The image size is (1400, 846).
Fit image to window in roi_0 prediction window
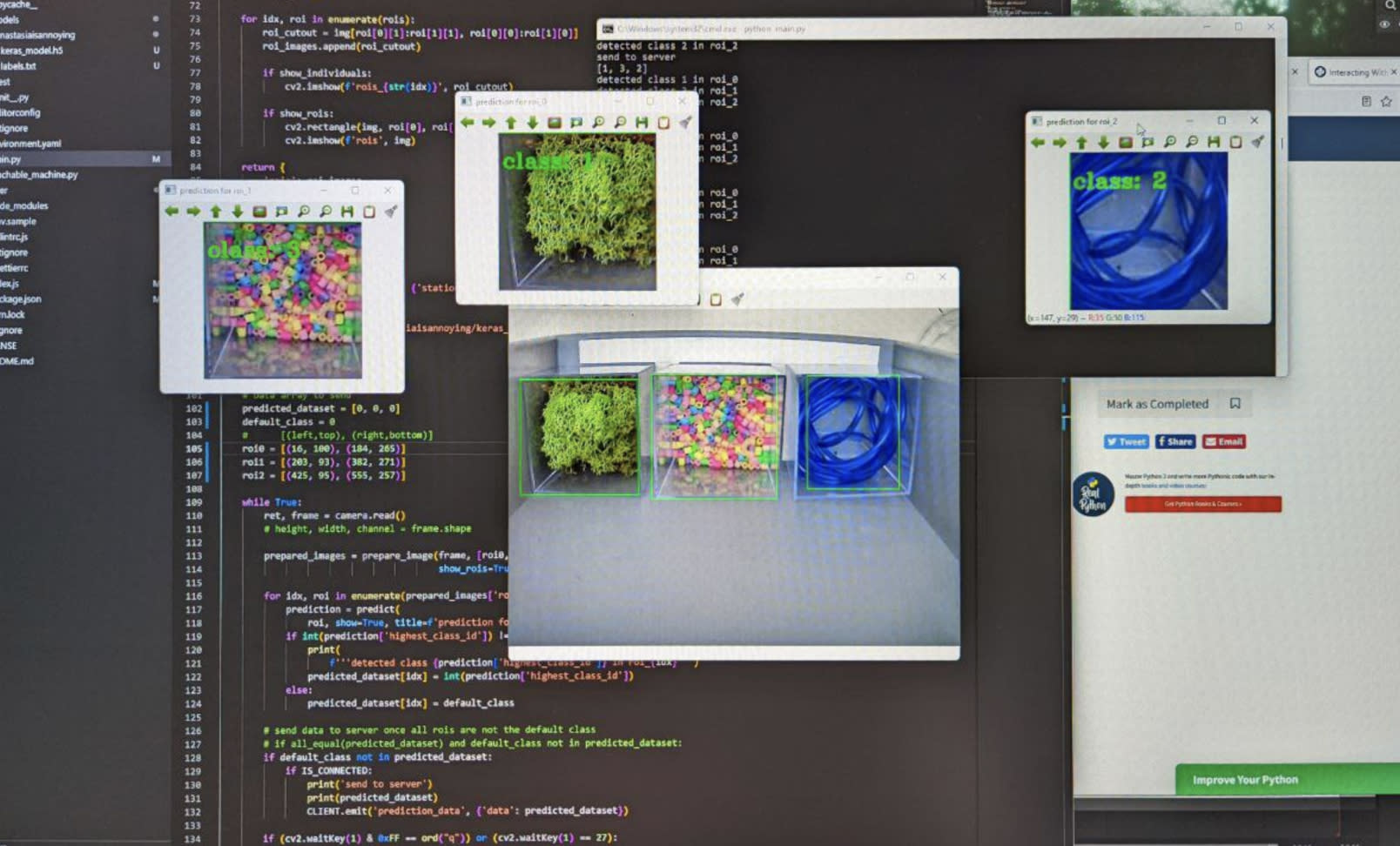click(576, 123)
